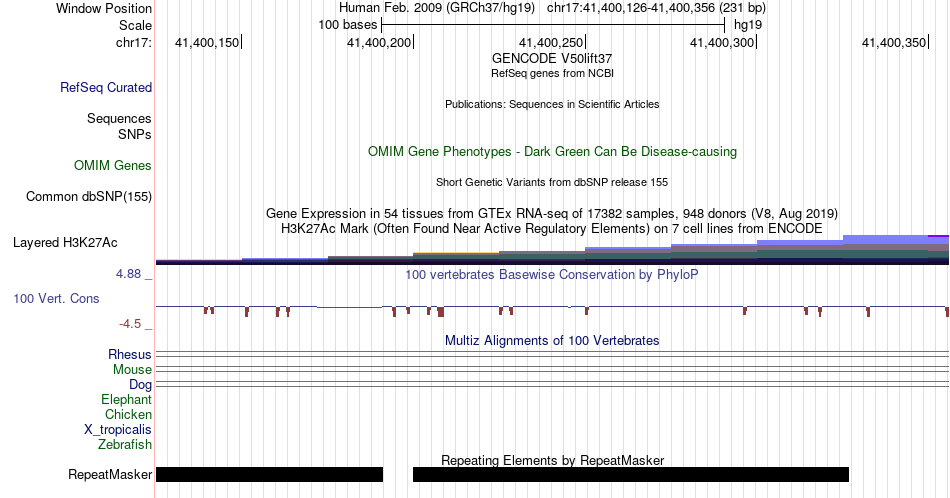Click the Sequences label
The image size is (950, 498).
coord(119,118)
